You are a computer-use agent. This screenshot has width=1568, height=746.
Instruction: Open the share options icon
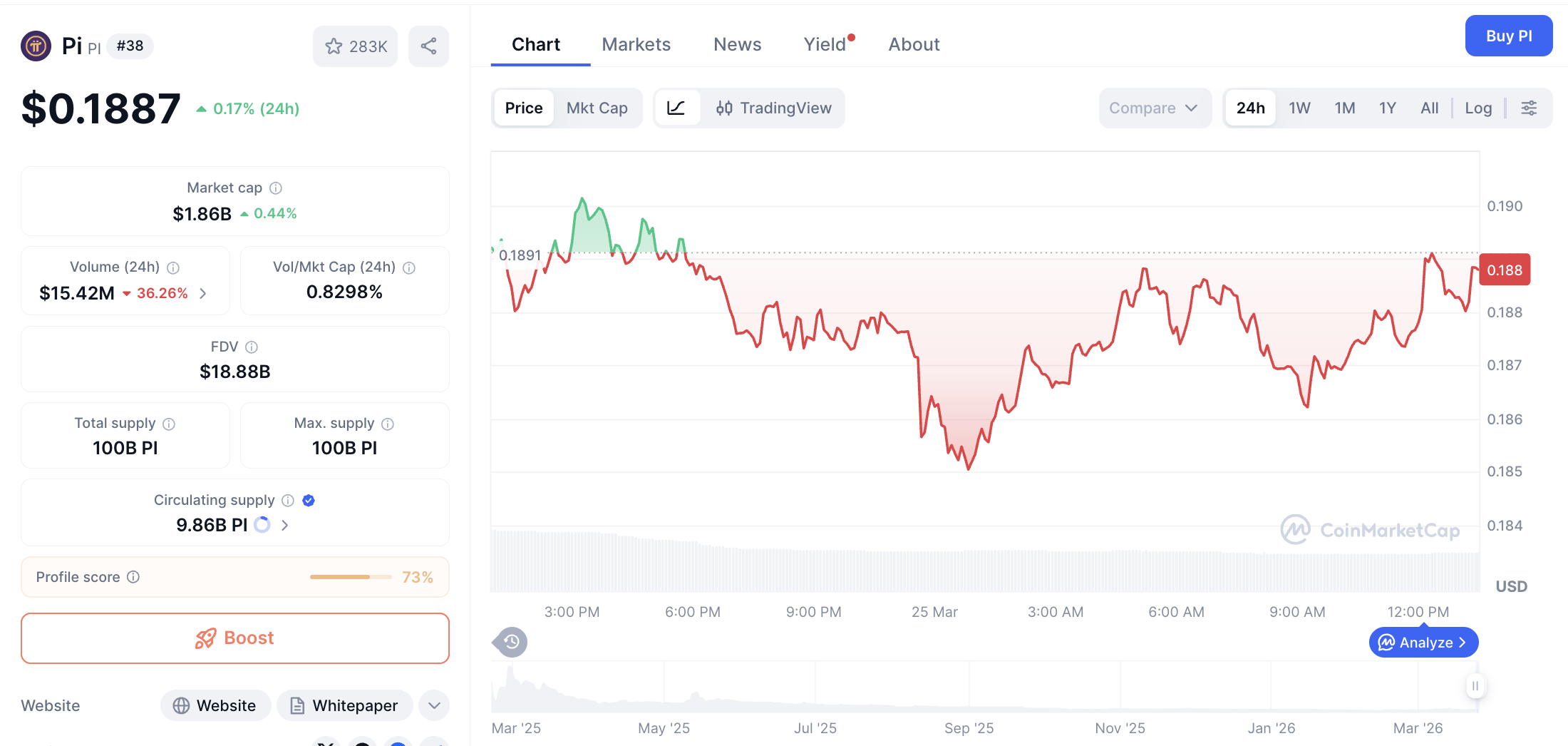click(x=428, y=46)
